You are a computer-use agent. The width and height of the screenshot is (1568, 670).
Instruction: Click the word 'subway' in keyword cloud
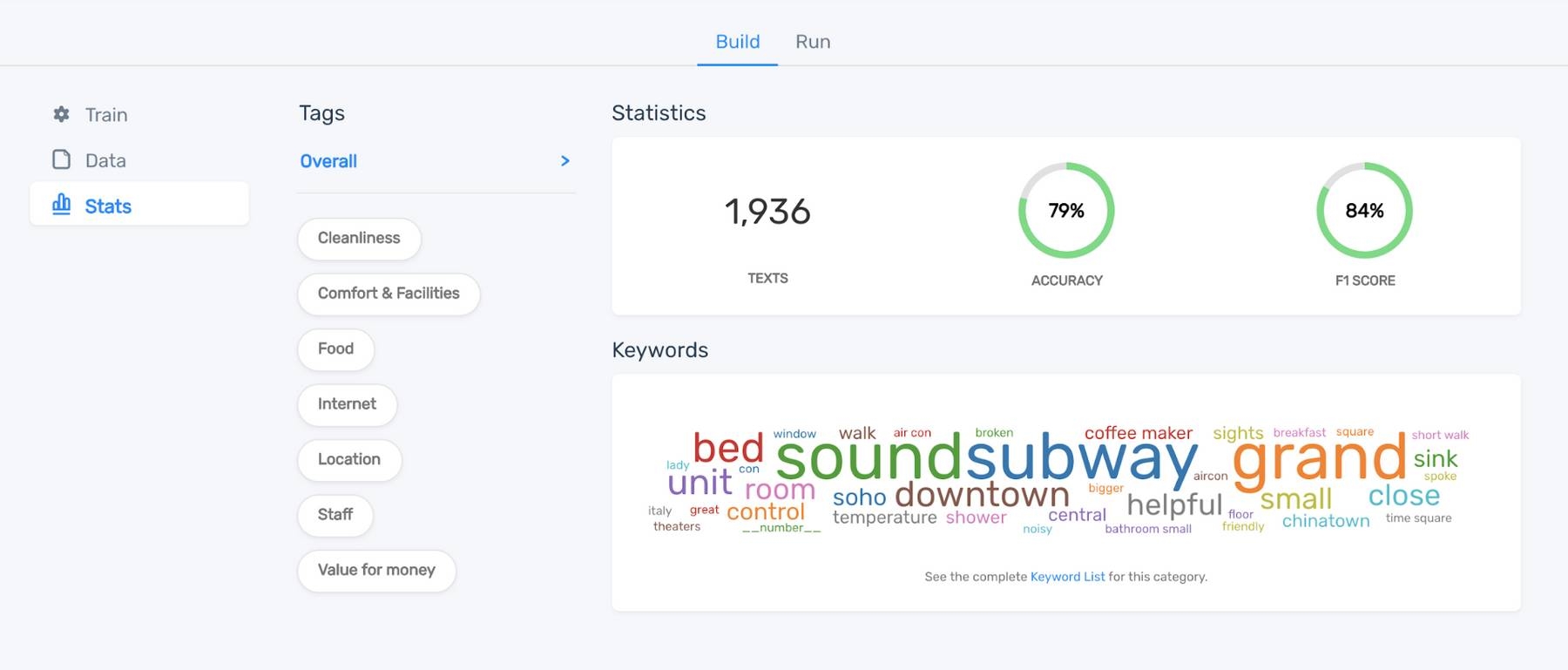click(x=1081, y=458)
